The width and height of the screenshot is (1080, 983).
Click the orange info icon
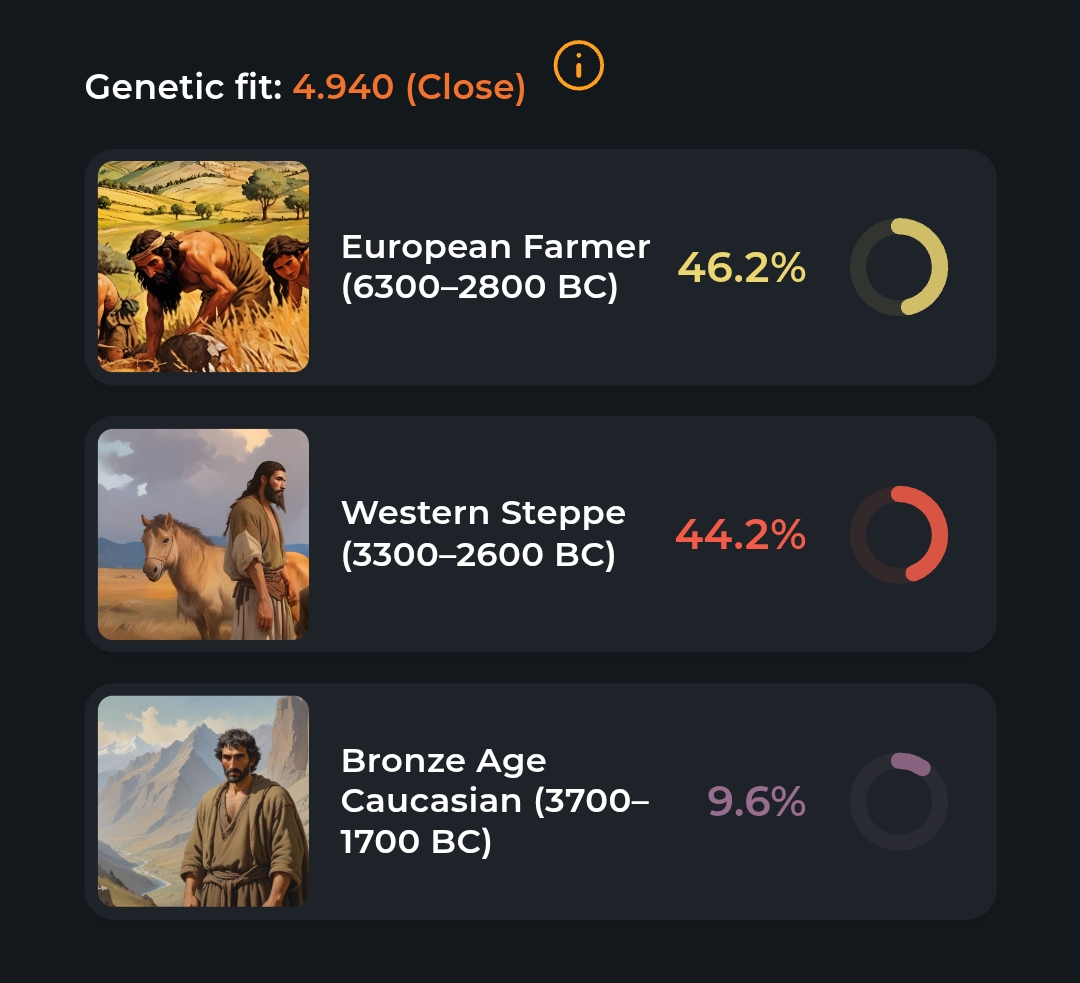coord(579,66)
